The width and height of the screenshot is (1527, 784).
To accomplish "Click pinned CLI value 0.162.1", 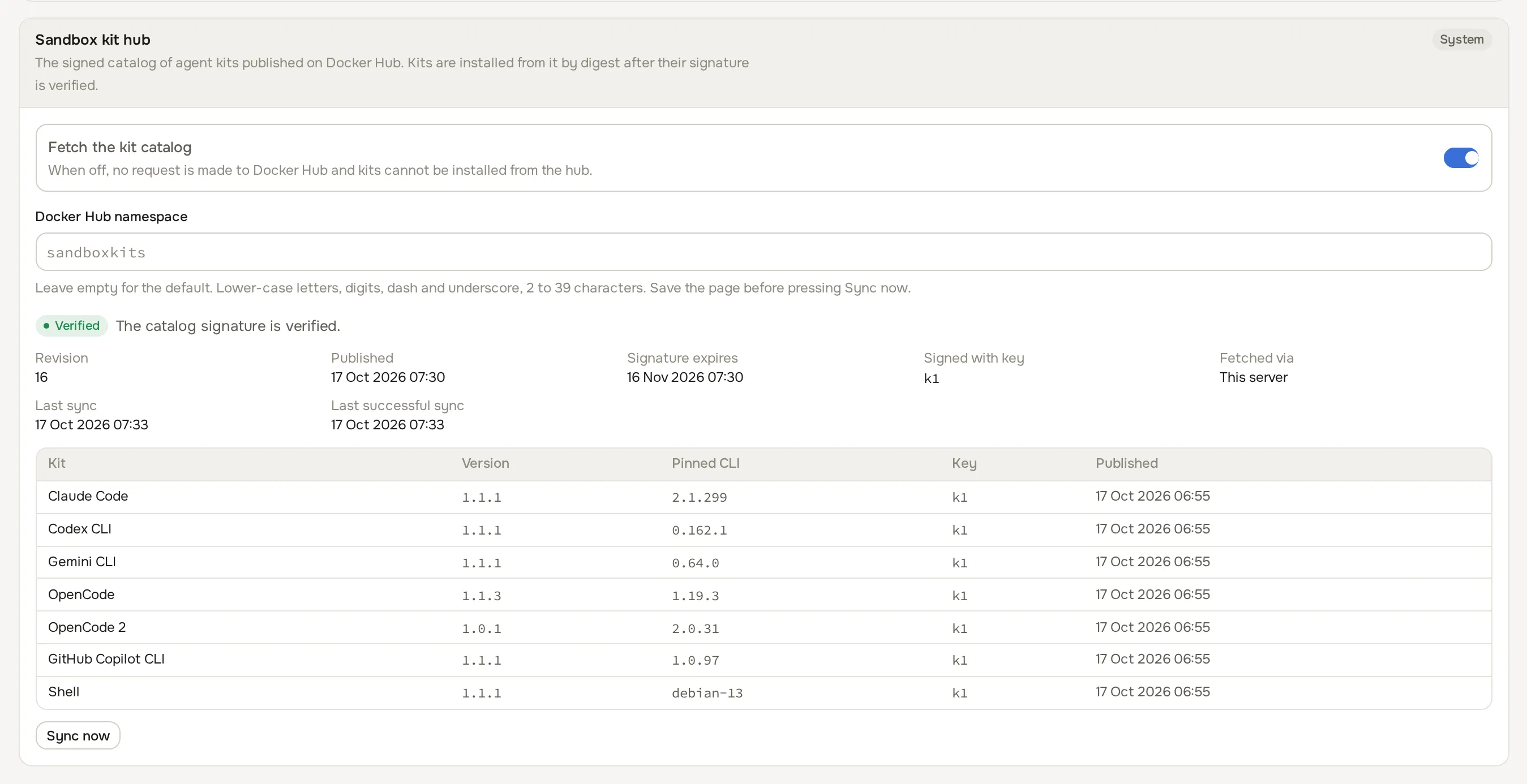I will (699, 530).
